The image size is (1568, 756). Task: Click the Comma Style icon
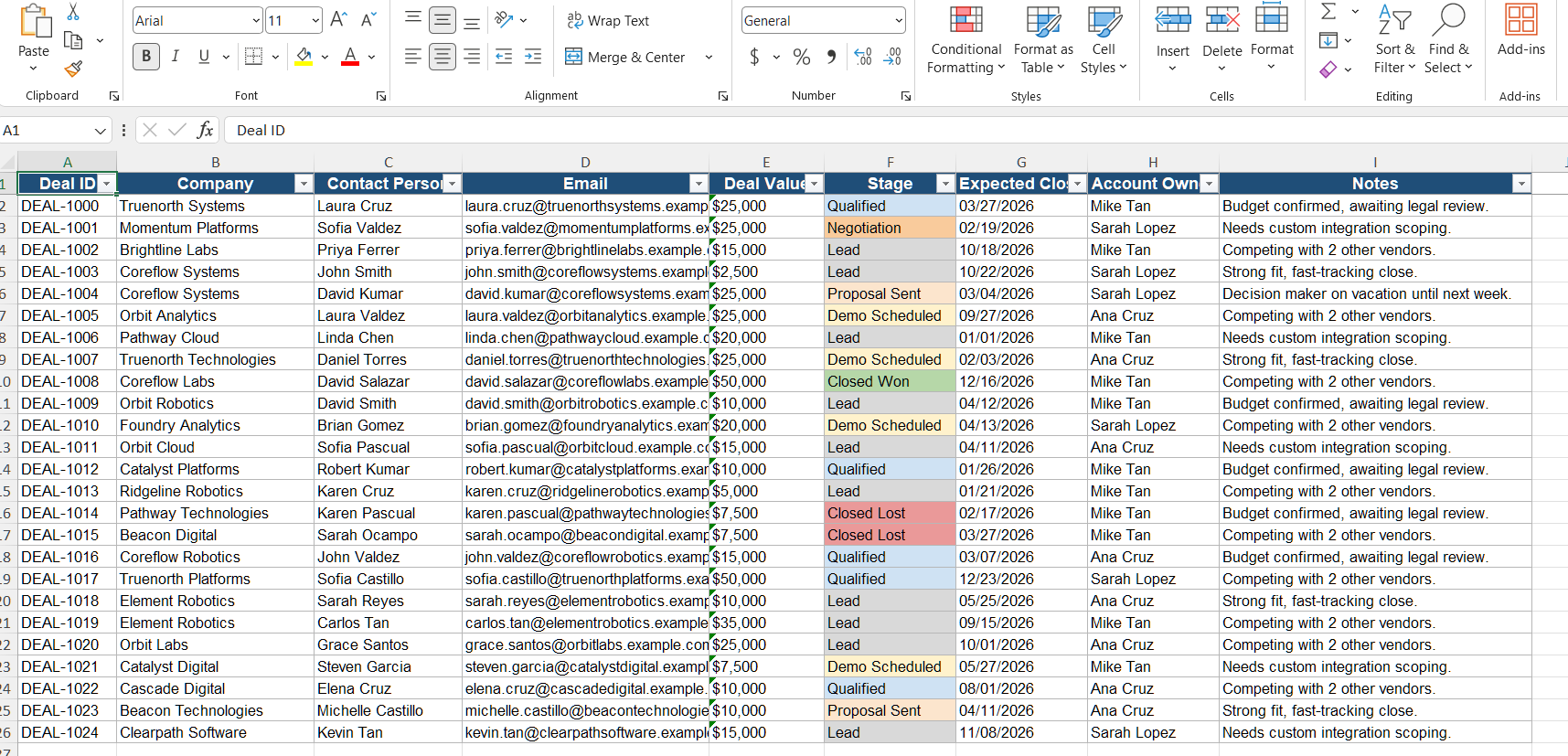pos(830,57)
